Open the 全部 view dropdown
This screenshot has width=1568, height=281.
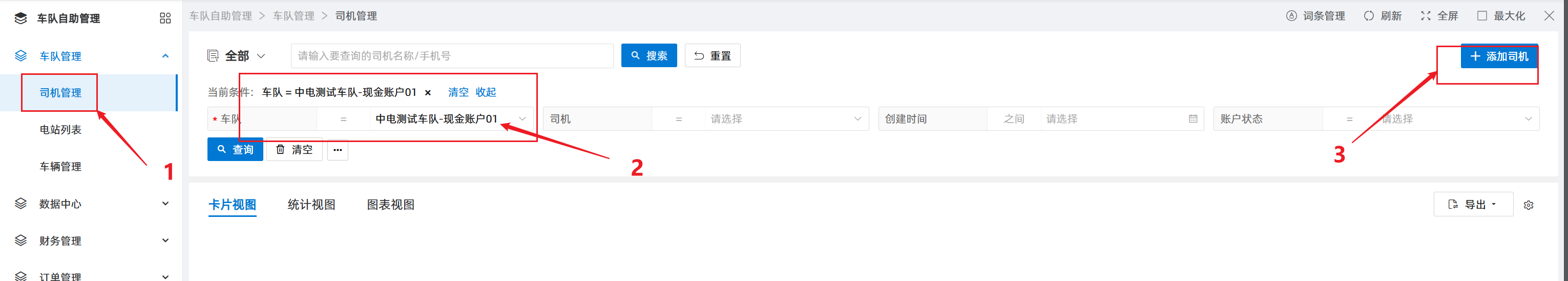237,56
